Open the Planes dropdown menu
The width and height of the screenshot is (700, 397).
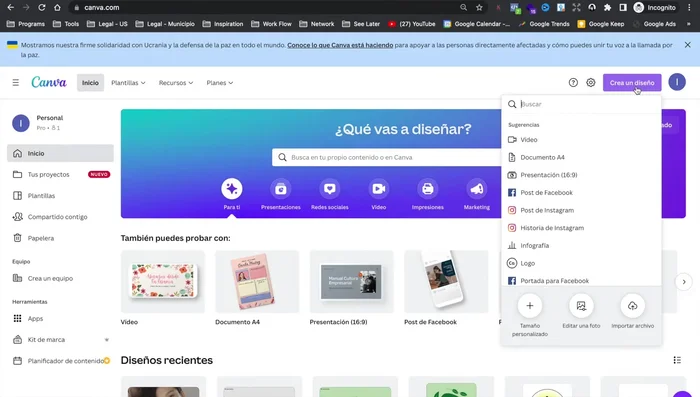point(220,83)
